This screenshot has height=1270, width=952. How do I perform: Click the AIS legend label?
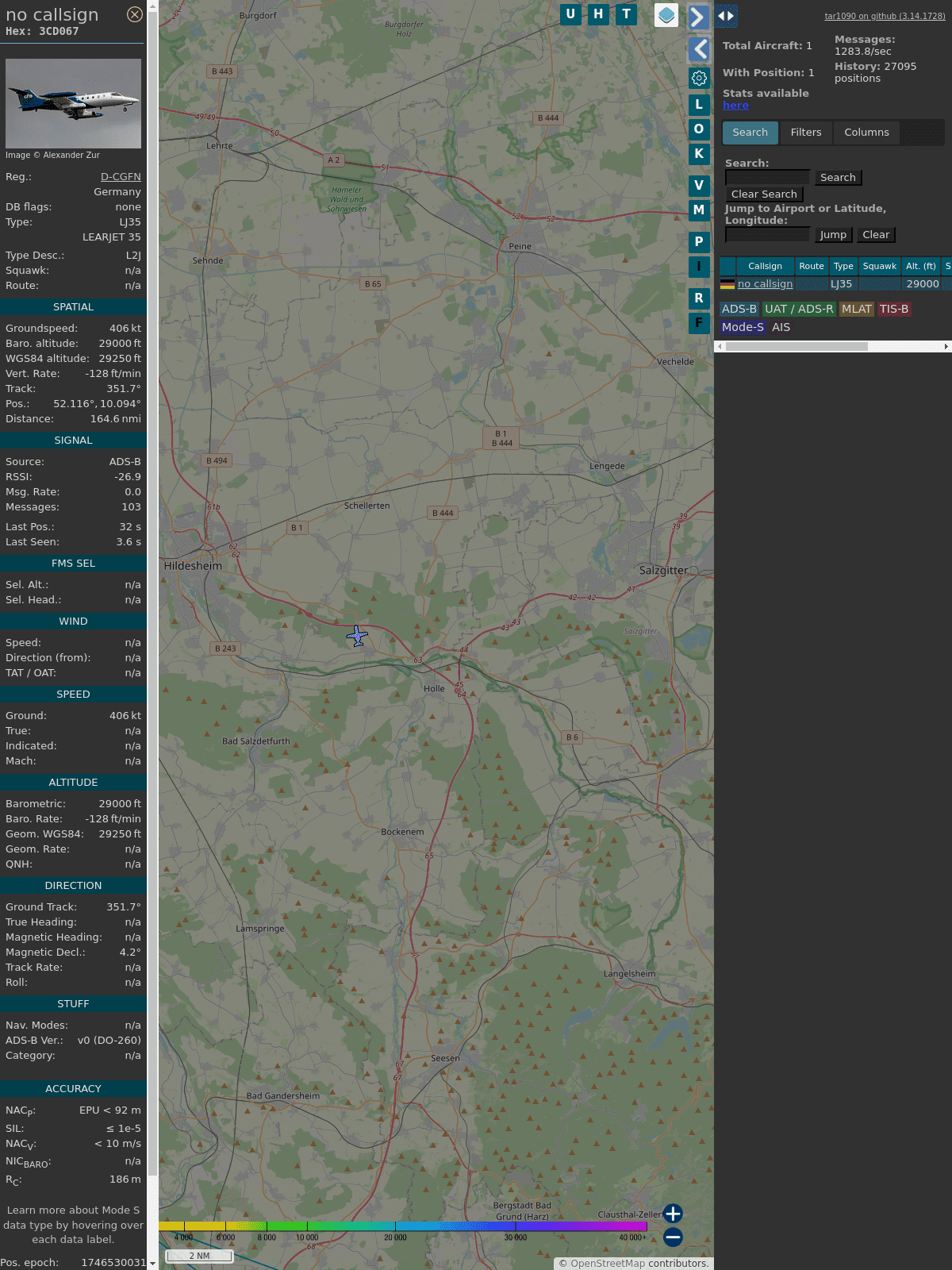coord(781,327)
